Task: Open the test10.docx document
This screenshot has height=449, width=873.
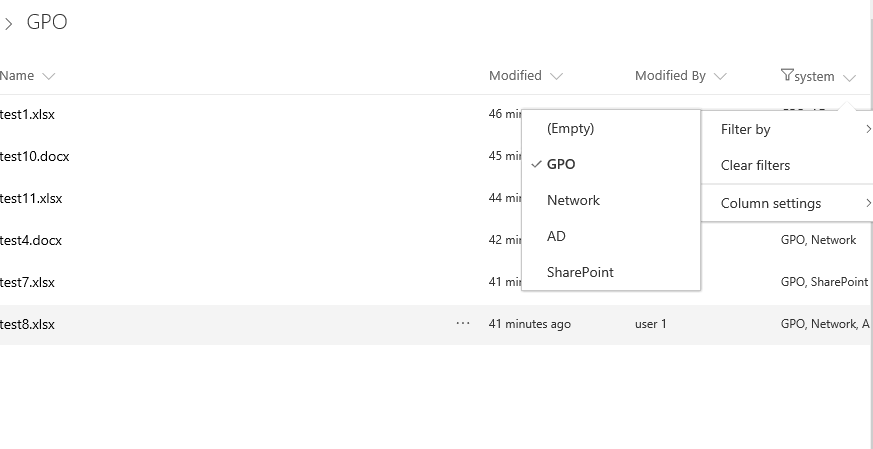Action: point(35,156)
